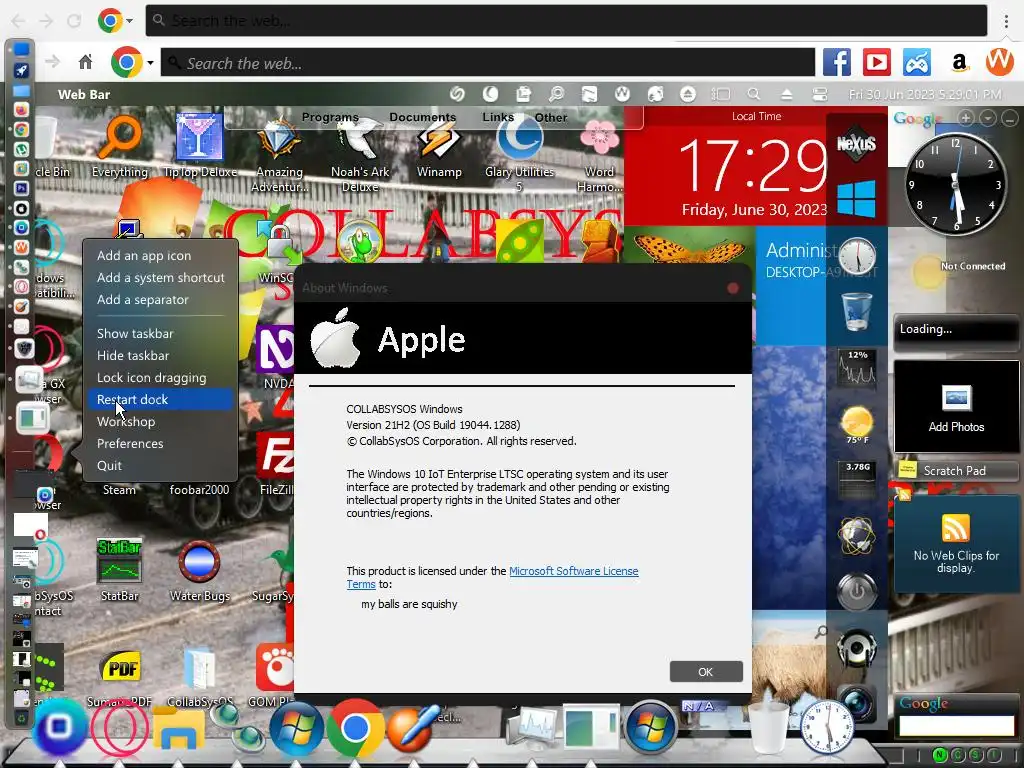
Task: Open the Documents tab on the shelf
Action: coord(423,117)
